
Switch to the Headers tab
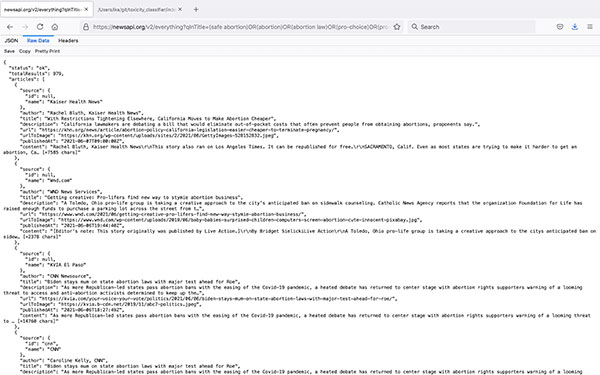pos(68,41)
